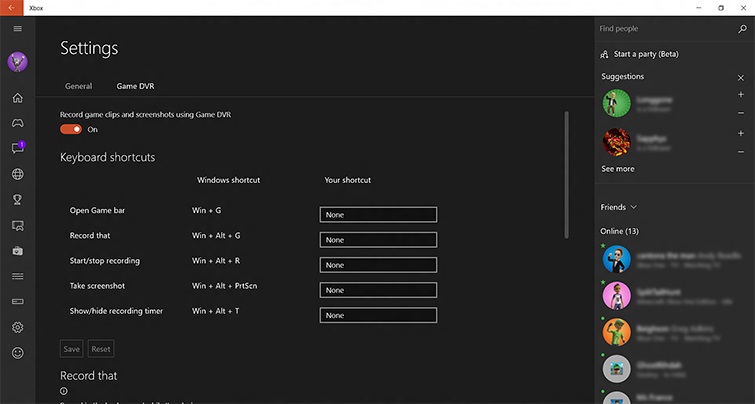Screen dimensions: 755x404
Task: Open the hamburger menu in sidebar
Action: [x=18, y=28]
